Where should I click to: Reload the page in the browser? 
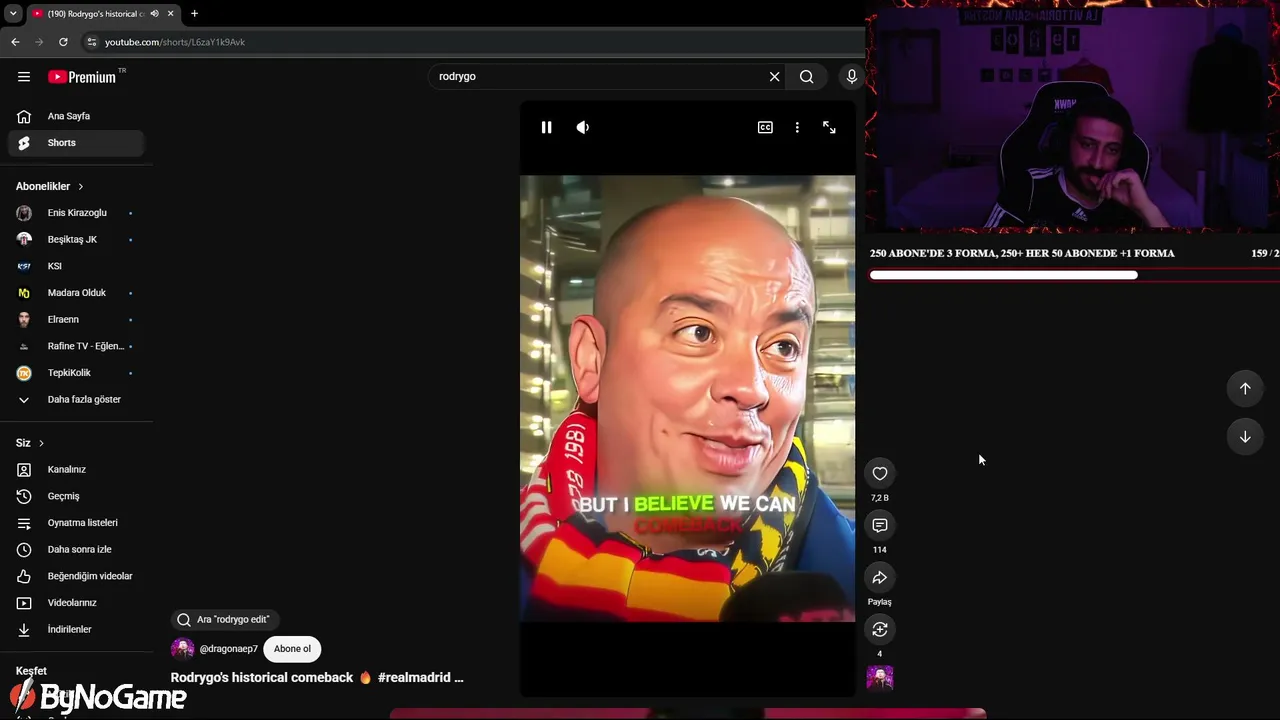(x=63, y=42)
